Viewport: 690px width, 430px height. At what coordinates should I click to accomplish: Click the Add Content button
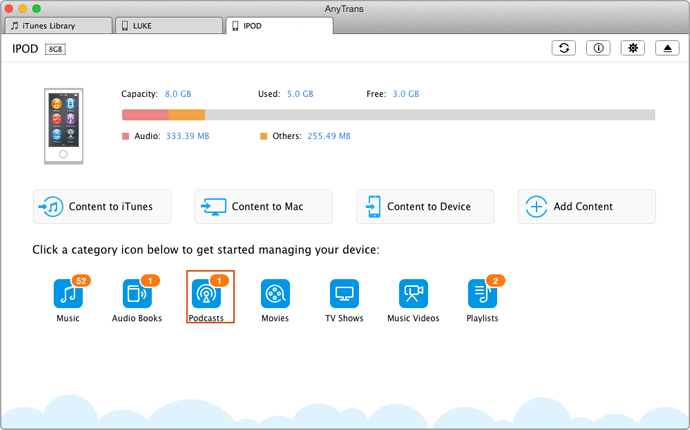click(x=587, y=206)
